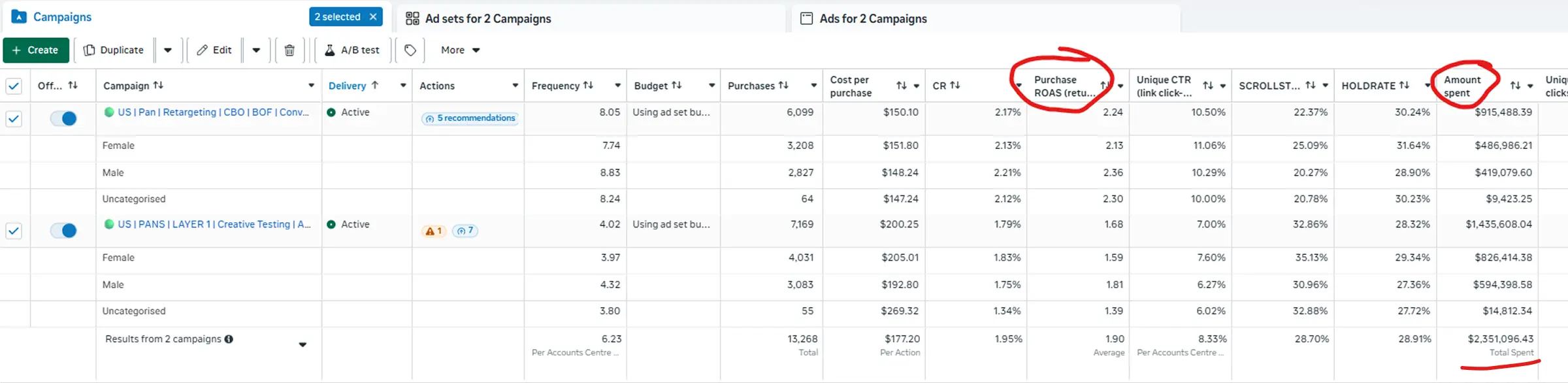Click the tag label icon

coord(410,50)
